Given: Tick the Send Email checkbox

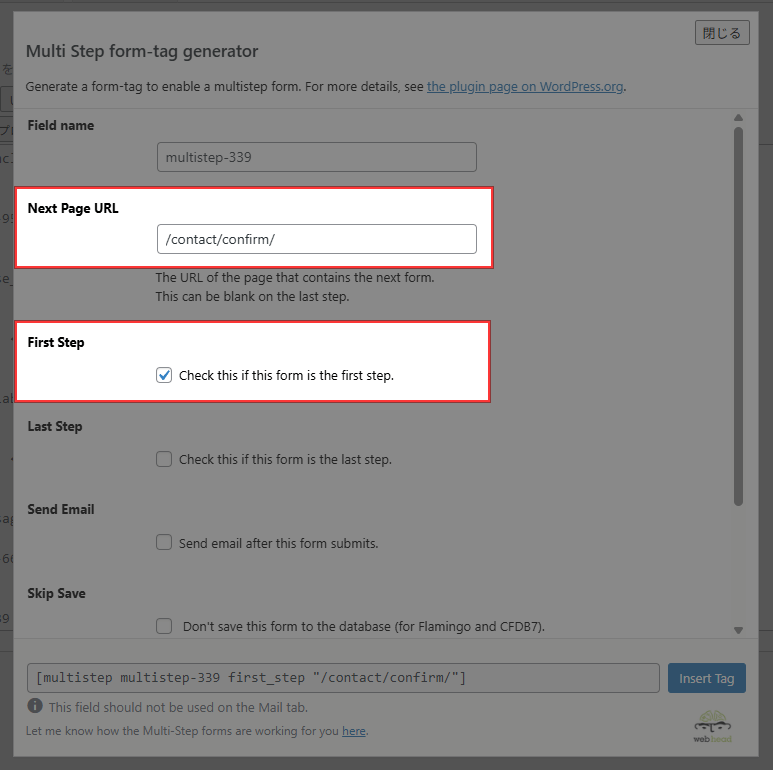Looking at the screenshot, I should [x=164, y=543].
